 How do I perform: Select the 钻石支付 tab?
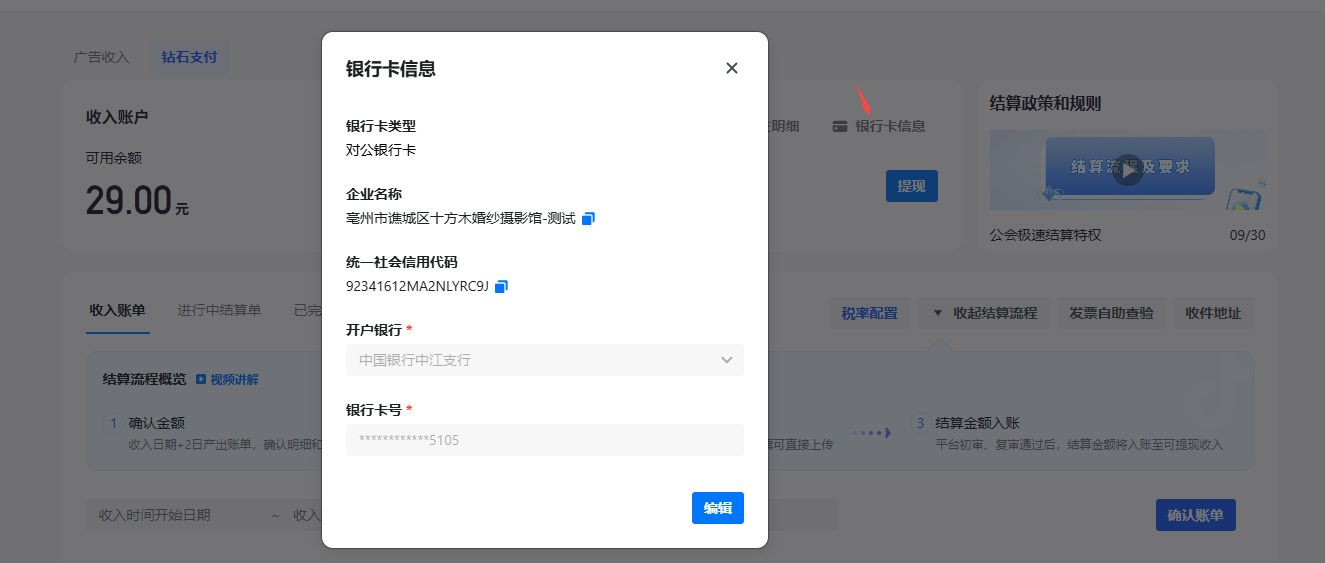189,57
